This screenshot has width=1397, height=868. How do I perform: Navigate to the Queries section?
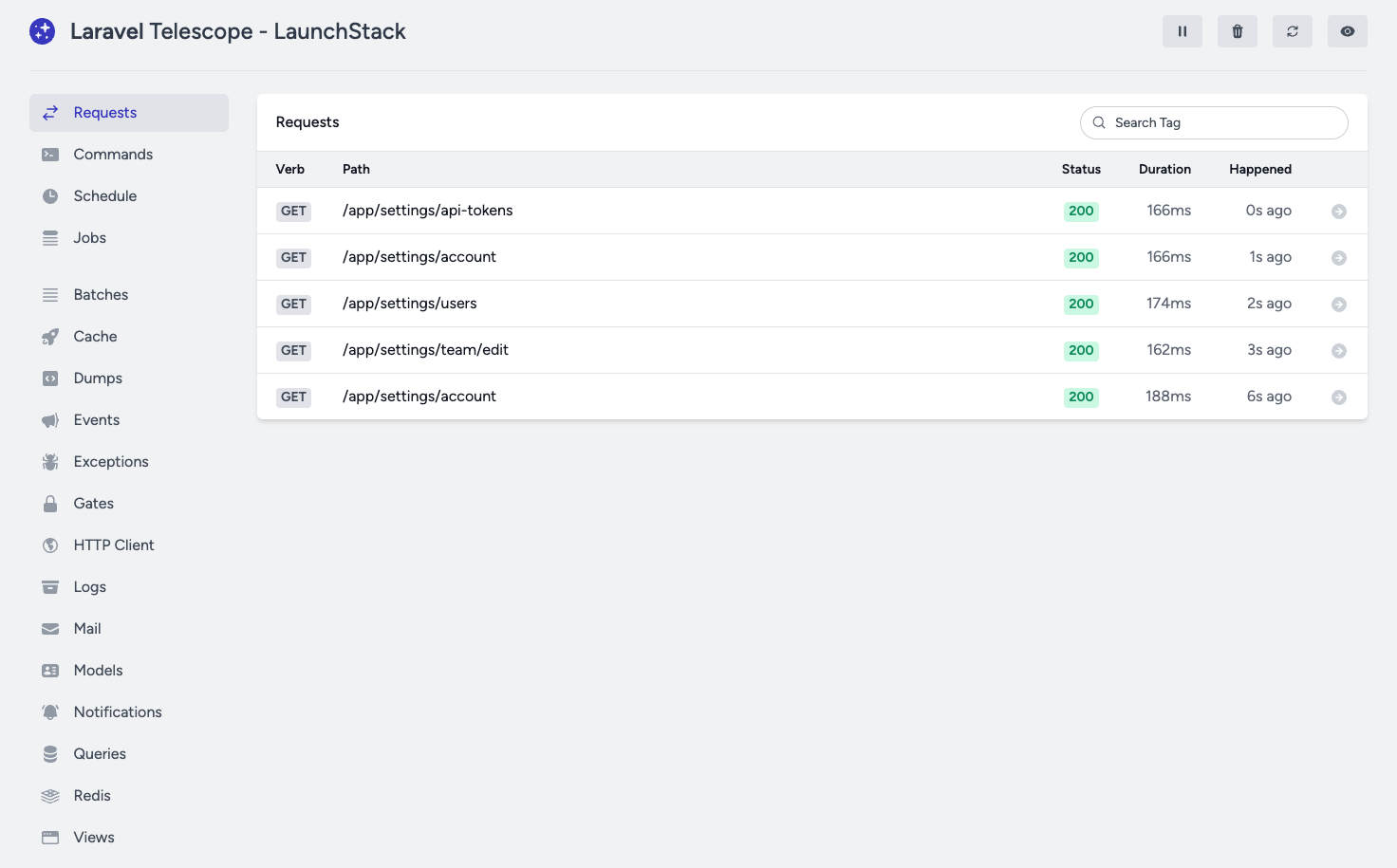100,754
